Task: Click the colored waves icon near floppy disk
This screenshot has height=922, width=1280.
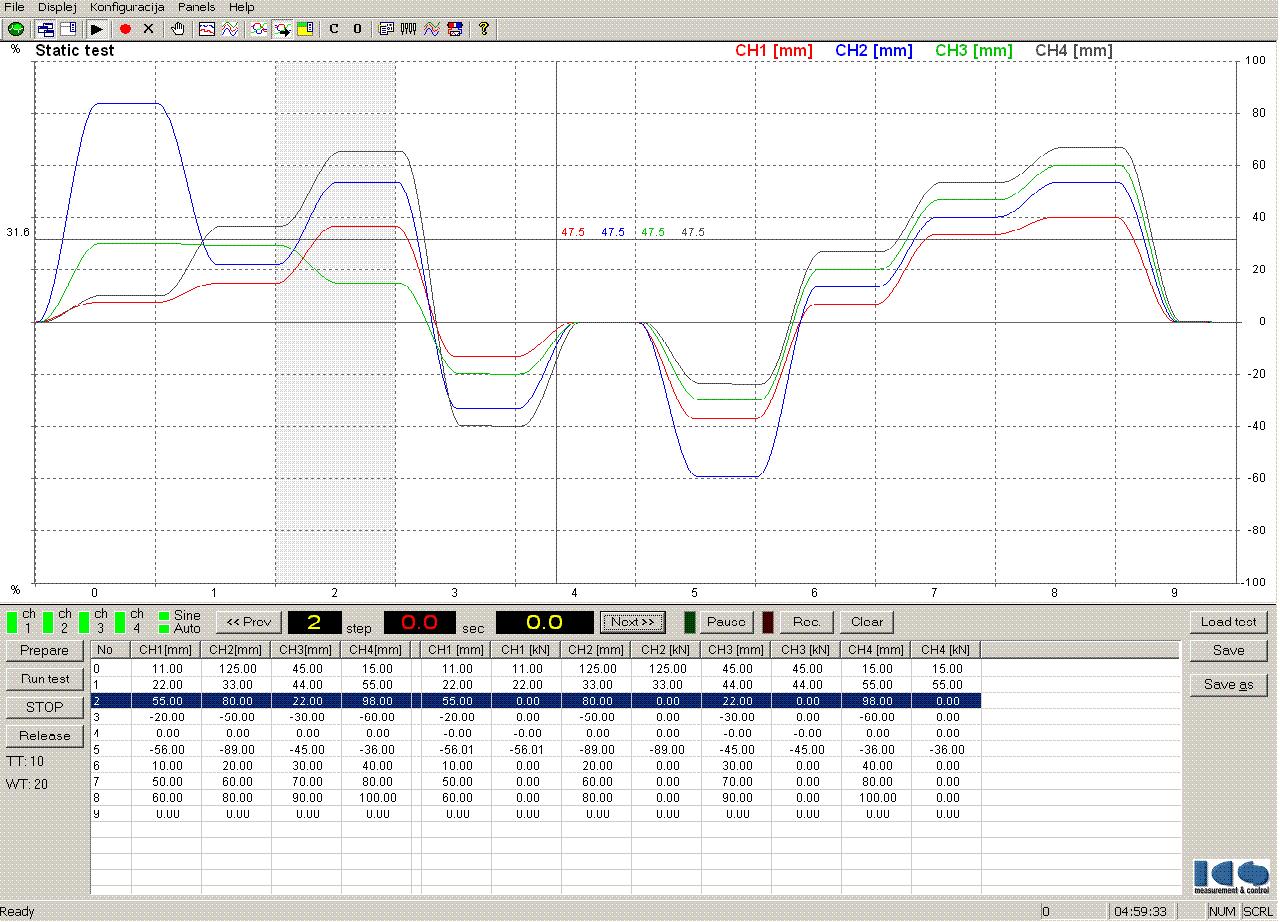Action: [x=432, y=29]
